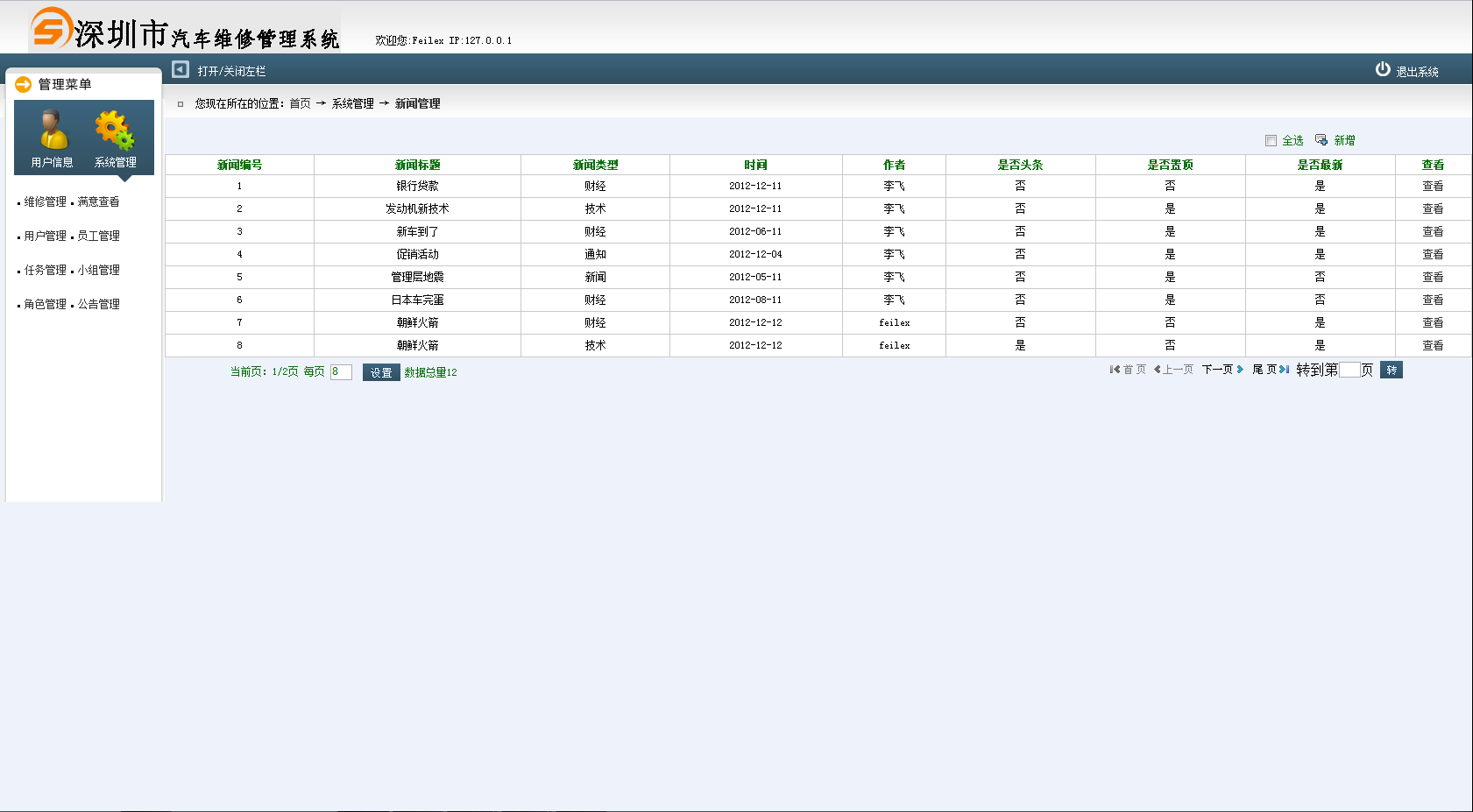Screen dimensions: 1473x812
Task: Click the 数据总量12 total count text
Action: [430, 372]
